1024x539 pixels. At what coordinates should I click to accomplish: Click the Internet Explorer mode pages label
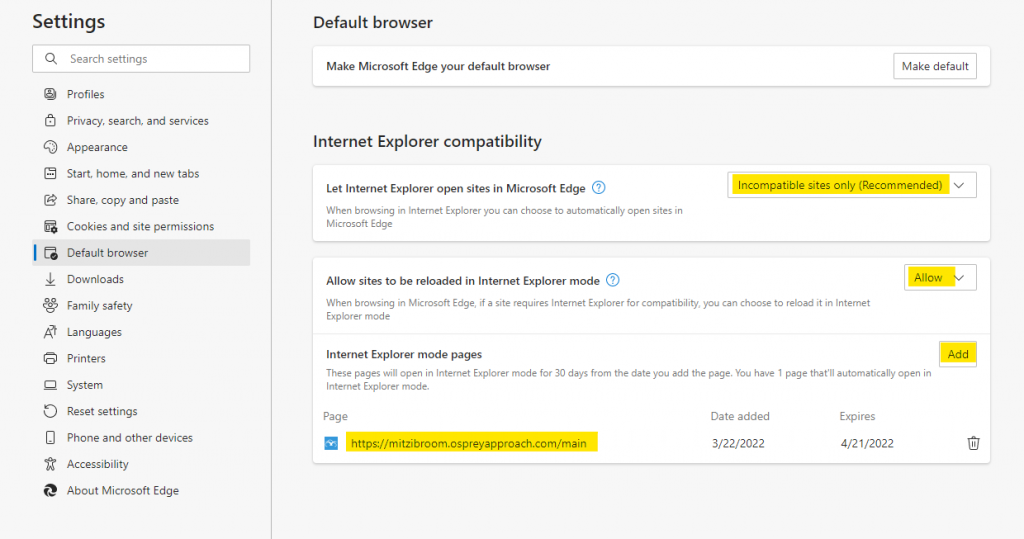[404, 354]
